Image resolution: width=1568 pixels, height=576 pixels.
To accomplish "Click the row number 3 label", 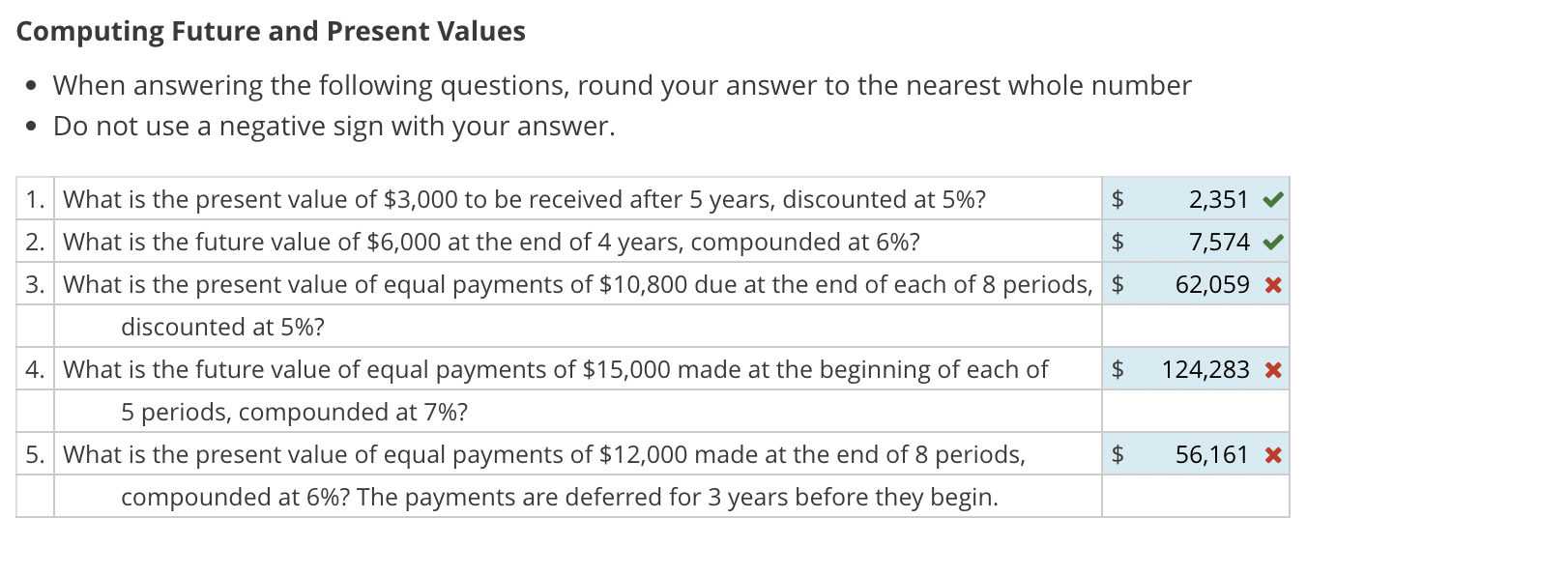I will [x=35, y=285].
